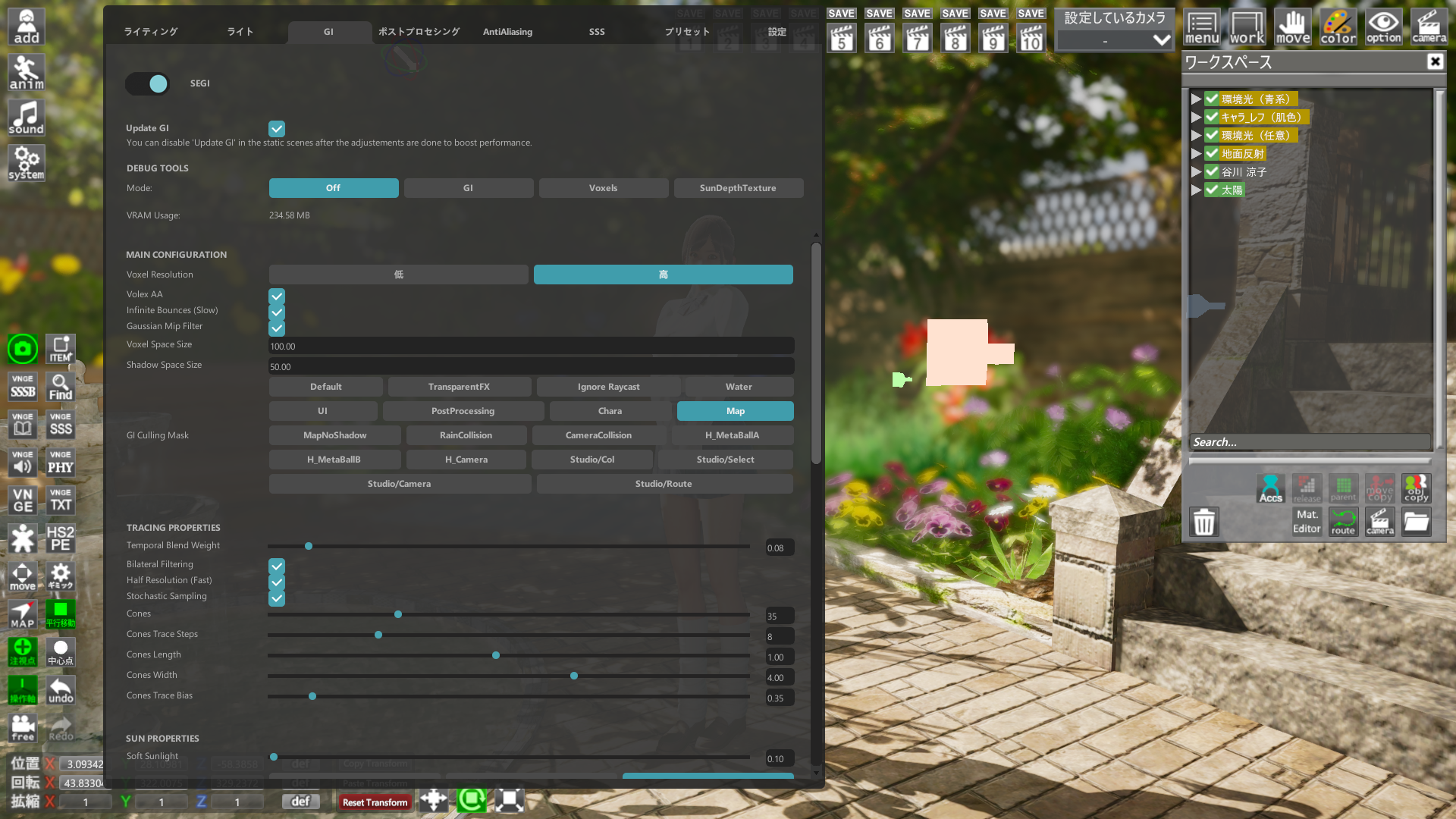The height and width of the screenshot is (819, 1456).
Task: Switch to the SSS tab
Action: pyautogui.click(x=597, y=32)
